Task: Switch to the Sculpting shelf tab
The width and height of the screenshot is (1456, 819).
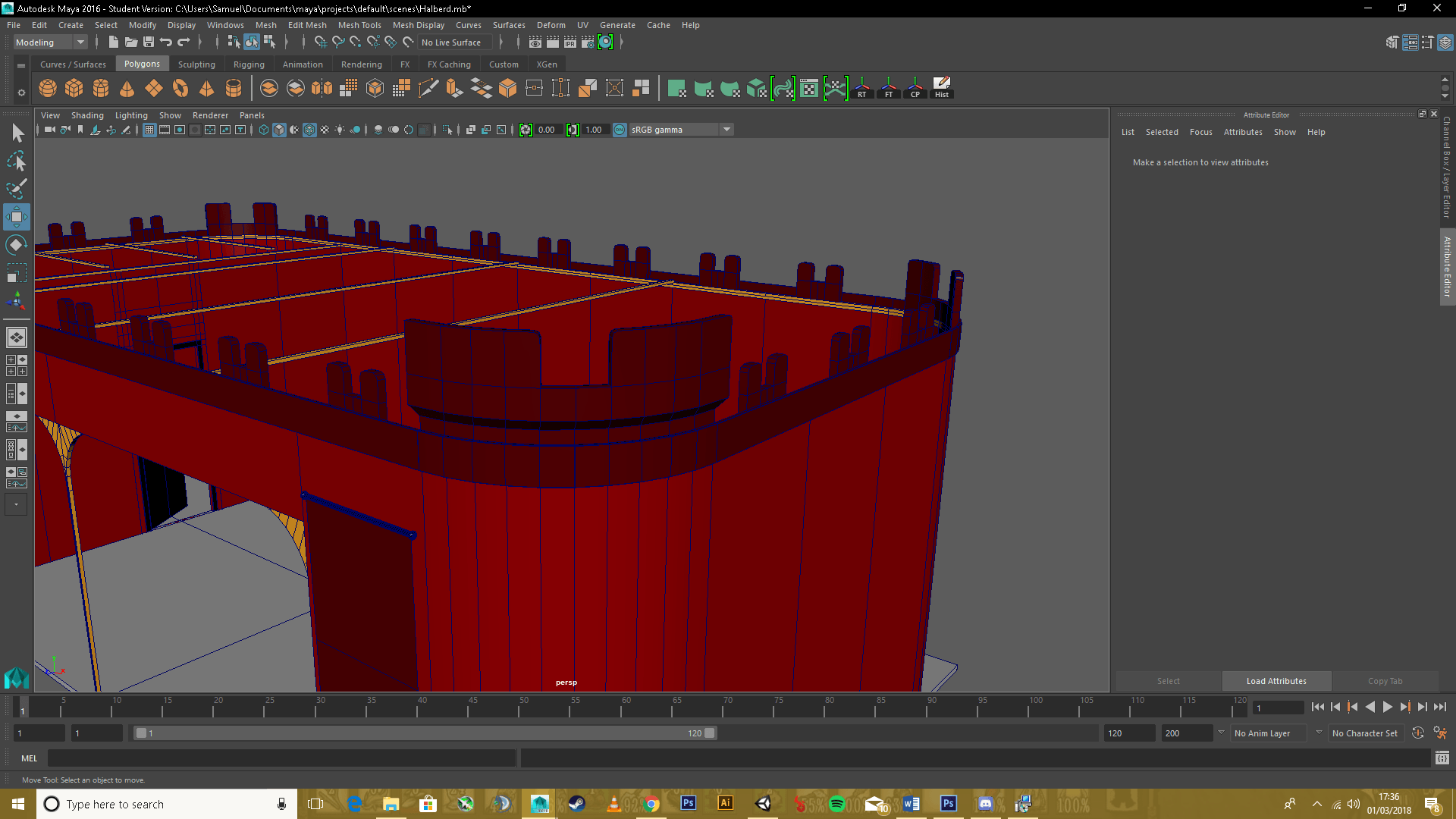Action: click(x=196, y=64)
